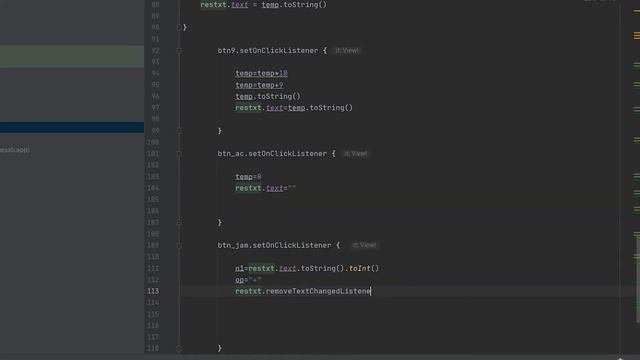Viewport: 640px width, 360px height.
Task: Click the 'it: View!' hint after btn9.setOnClickListener
Action: click(347, 51)
